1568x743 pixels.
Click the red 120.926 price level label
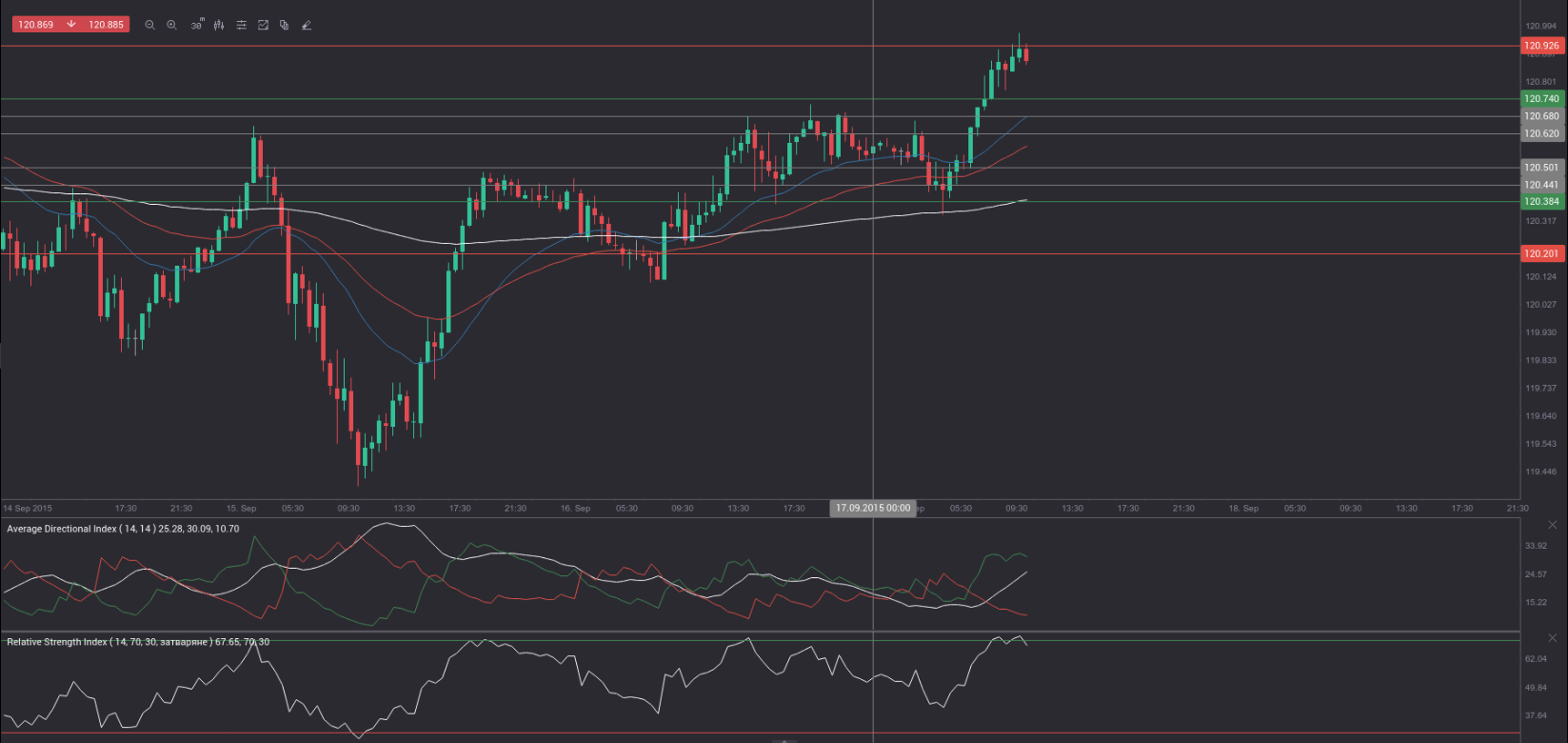(x=1541, y=46)
